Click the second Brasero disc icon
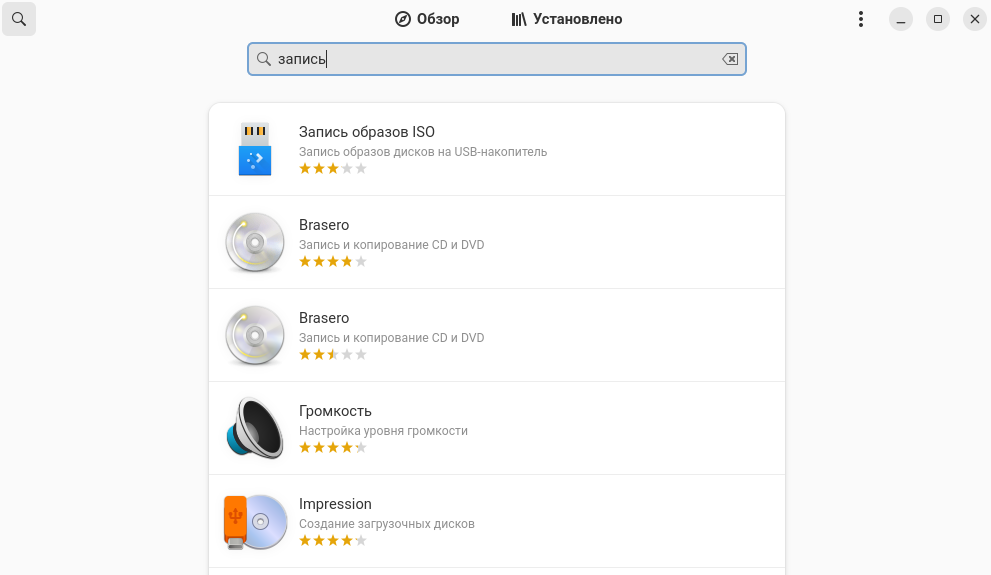 pos(255,335)
